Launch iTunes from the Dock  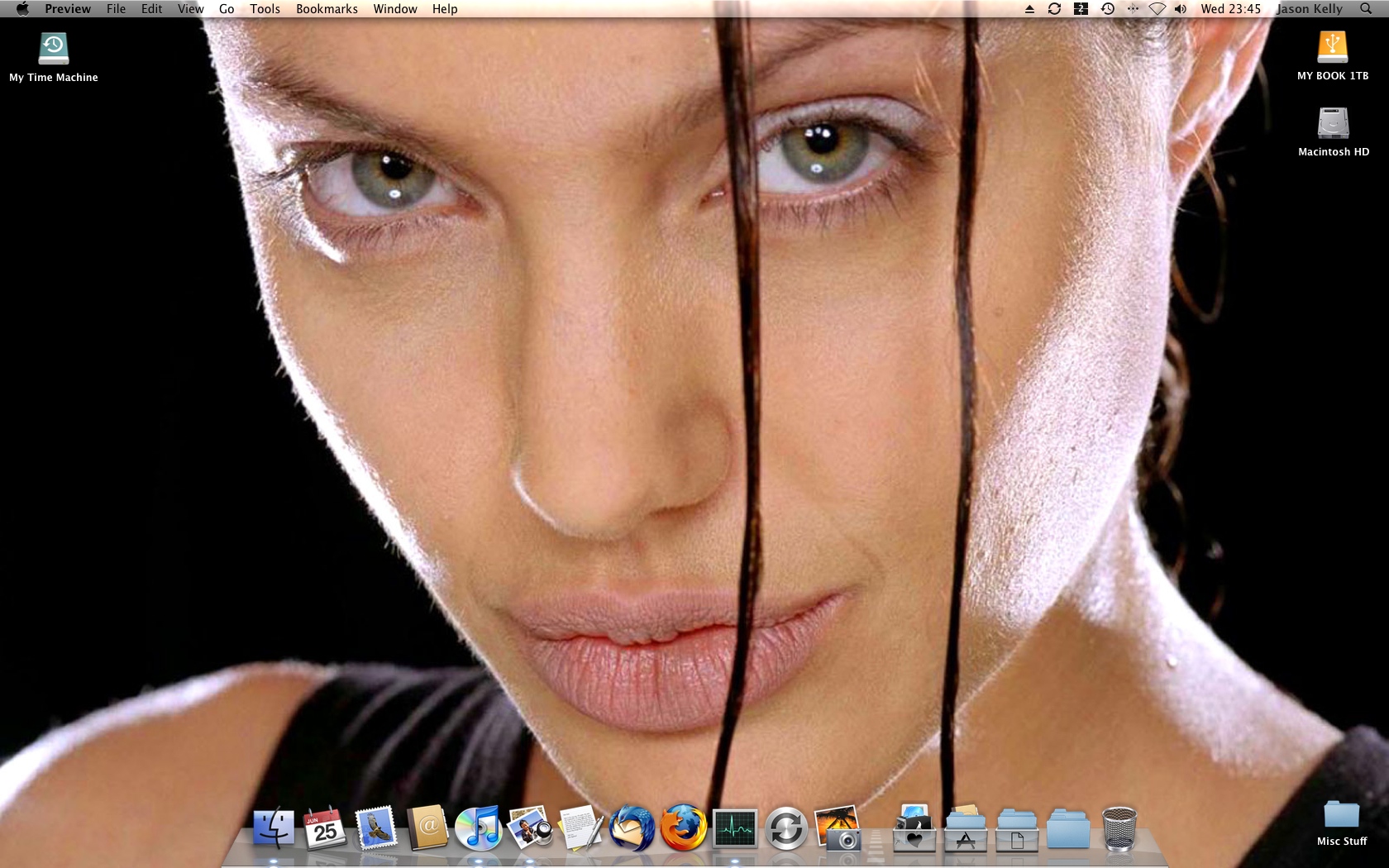tap(479, 827)
